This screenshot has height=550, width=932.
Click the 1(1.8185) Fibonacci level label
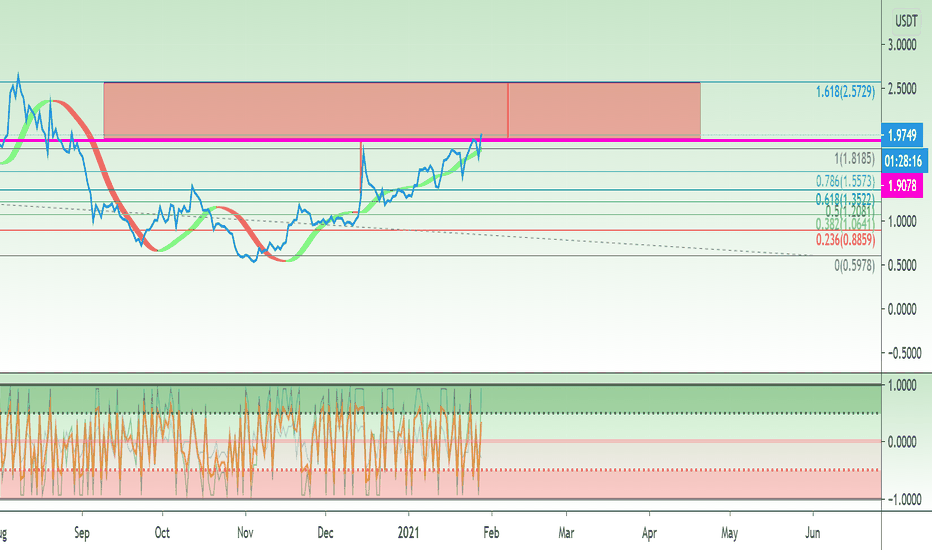(x=854, y=159)
